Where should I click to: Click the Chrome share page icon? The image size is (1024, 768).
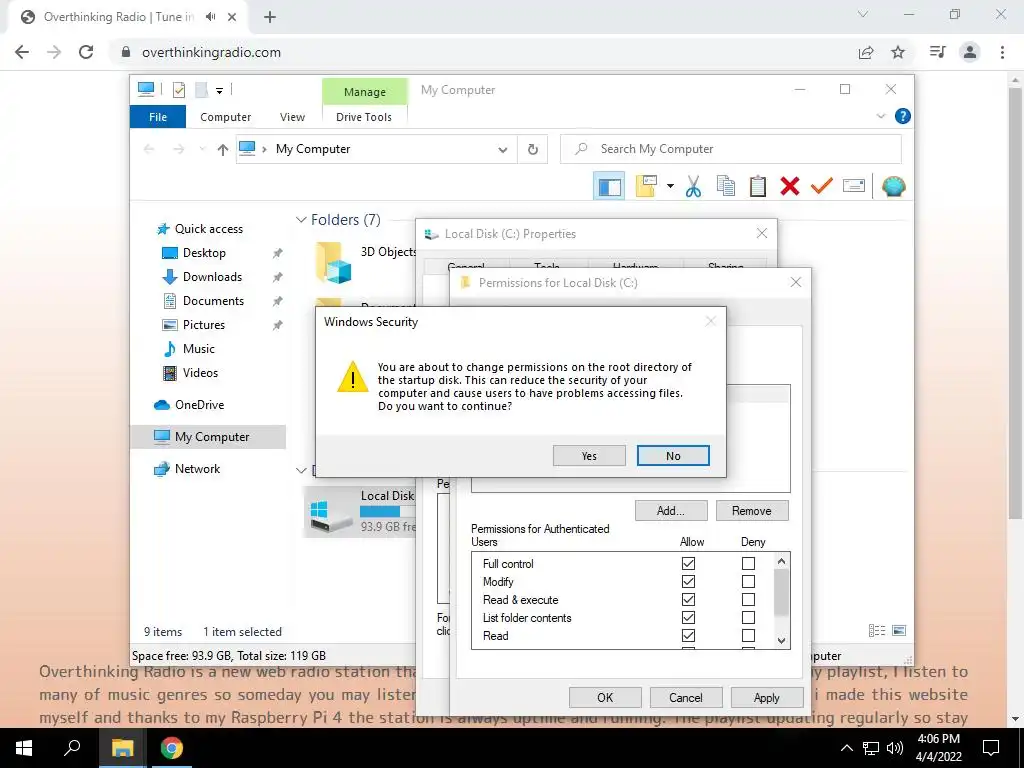pos(866,52)
